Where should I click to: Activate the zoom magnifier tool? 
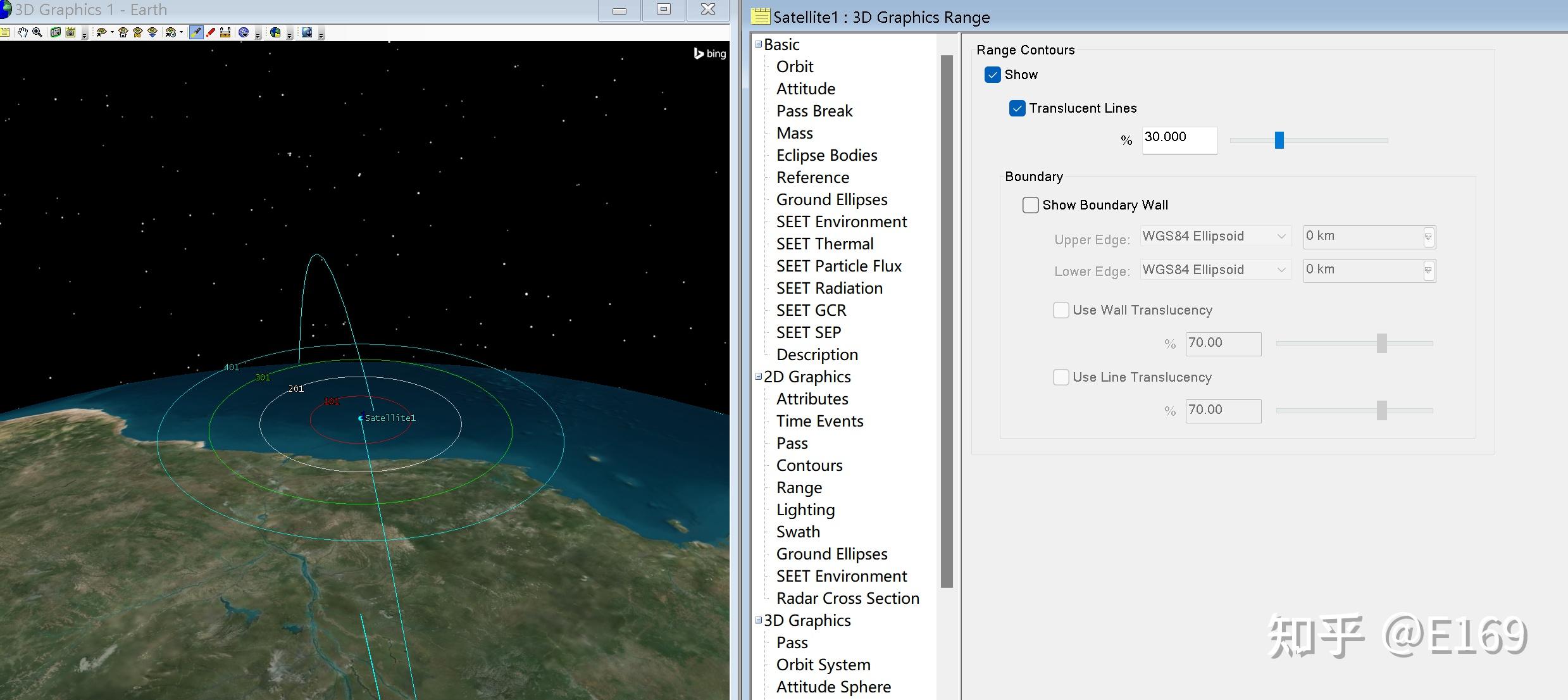click(x=37, y=32)
